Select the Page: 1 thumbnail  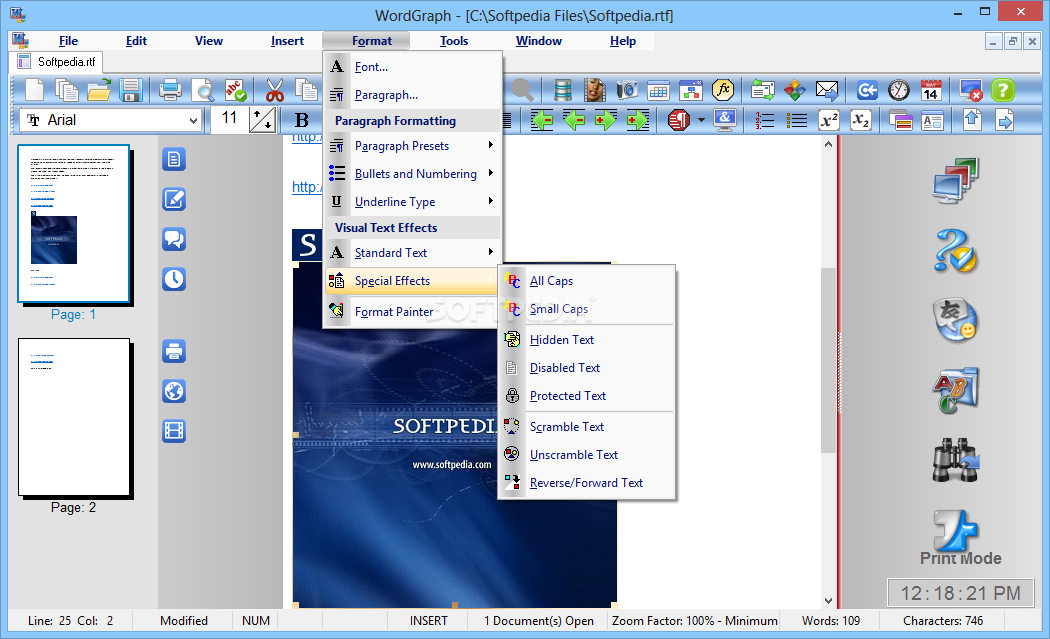(74, 224)
